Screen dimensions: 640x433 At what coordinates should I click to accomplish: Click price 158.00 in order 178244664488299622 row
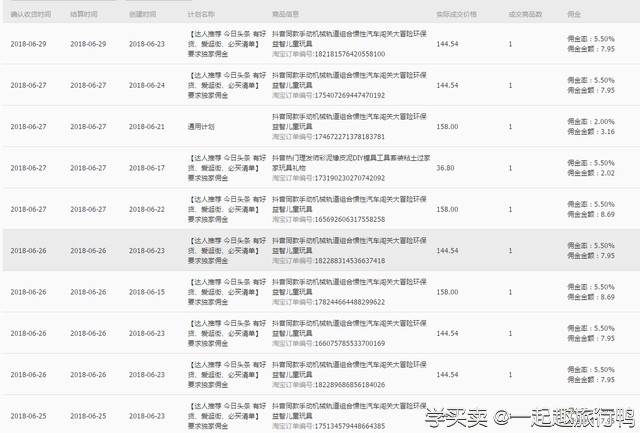[x=447, y=292]
